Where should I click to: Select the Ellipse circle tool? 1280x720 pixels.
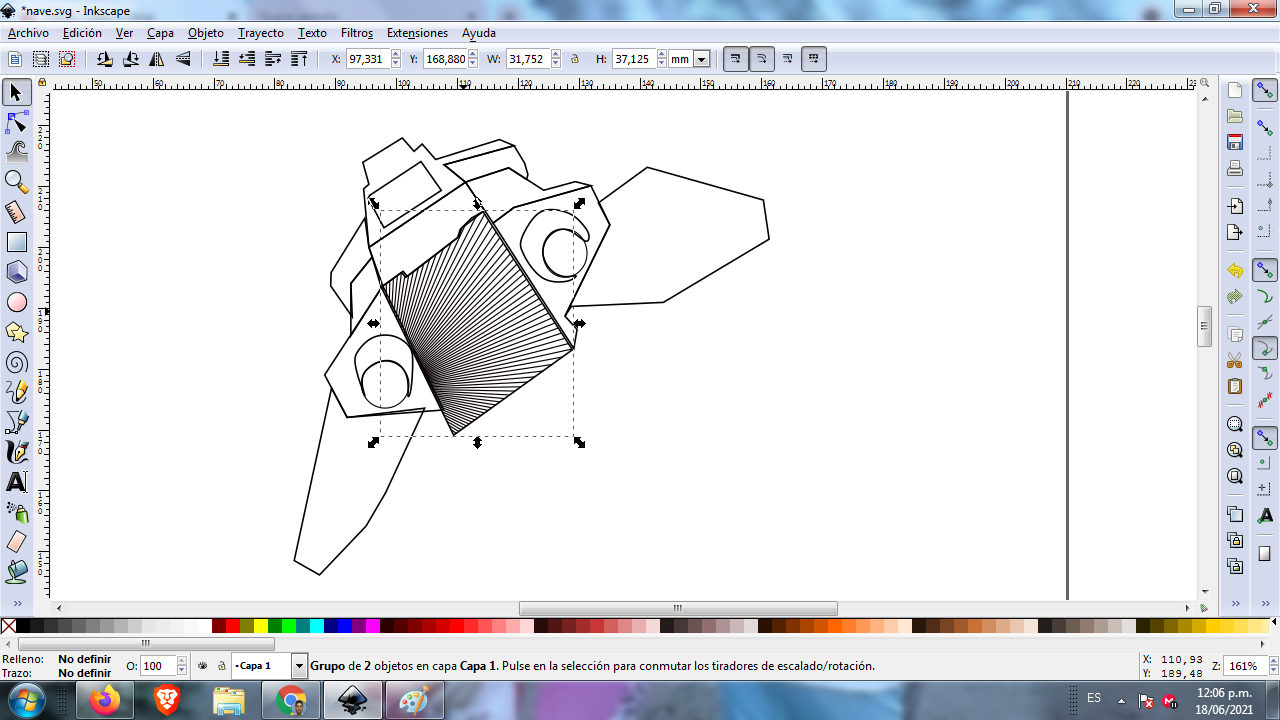coord(16,302)
